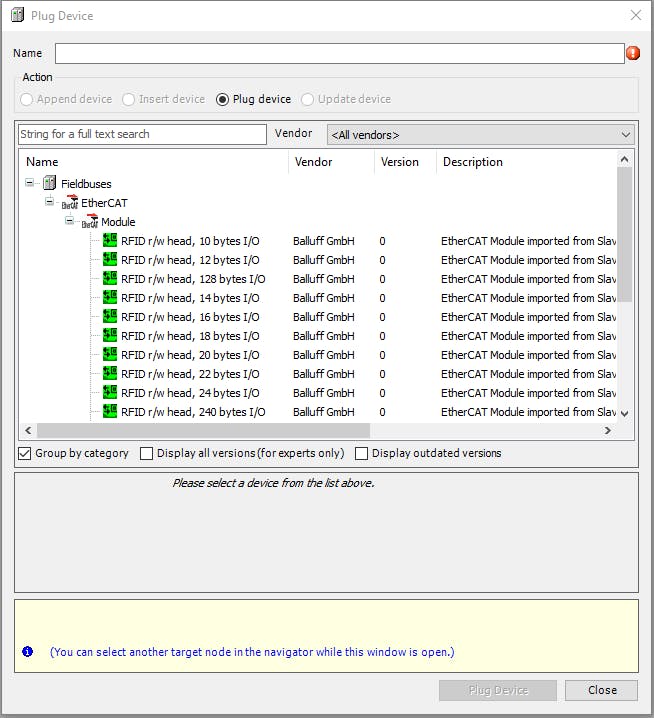
Task: Uncheck Group by category checkbox
Action: tap(25, 453)
